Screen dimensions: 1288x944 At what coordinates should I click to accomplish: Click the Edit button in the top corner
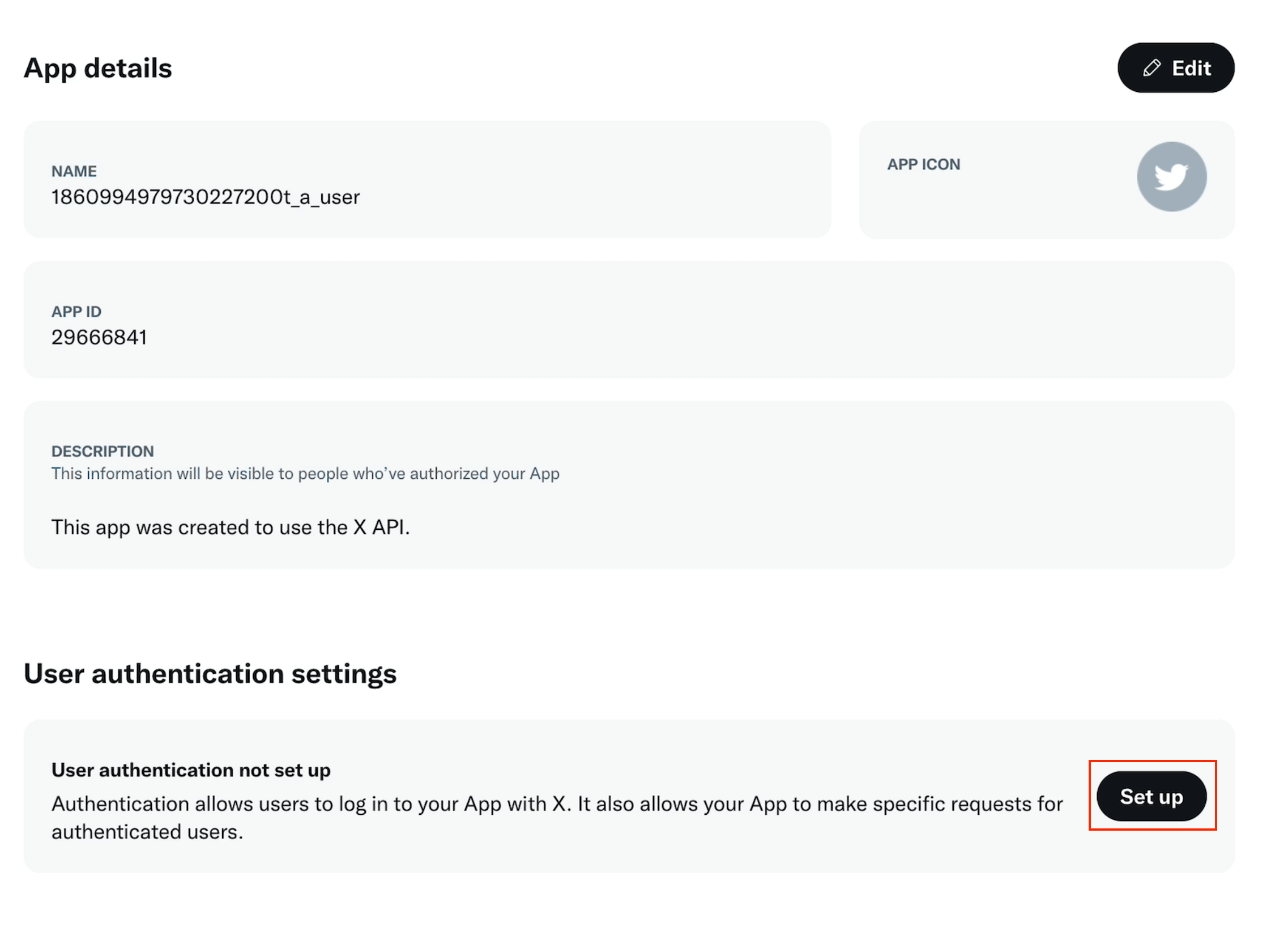1175,67
